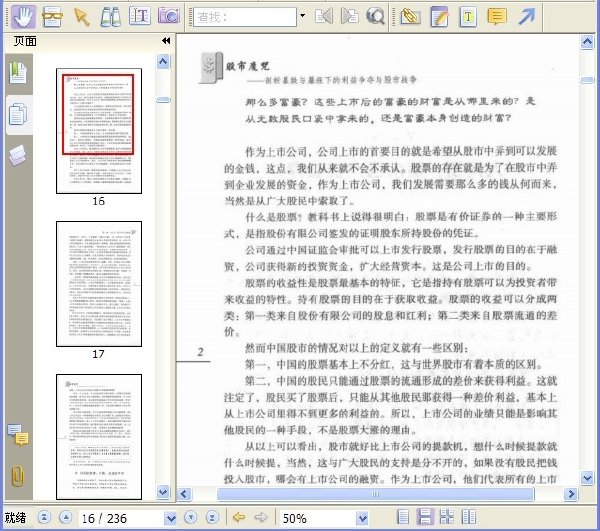The width and height of the screenshot is (600, 531).
Task: Open the Attachments paperclip panel
Action: click(x=18, y=476)
